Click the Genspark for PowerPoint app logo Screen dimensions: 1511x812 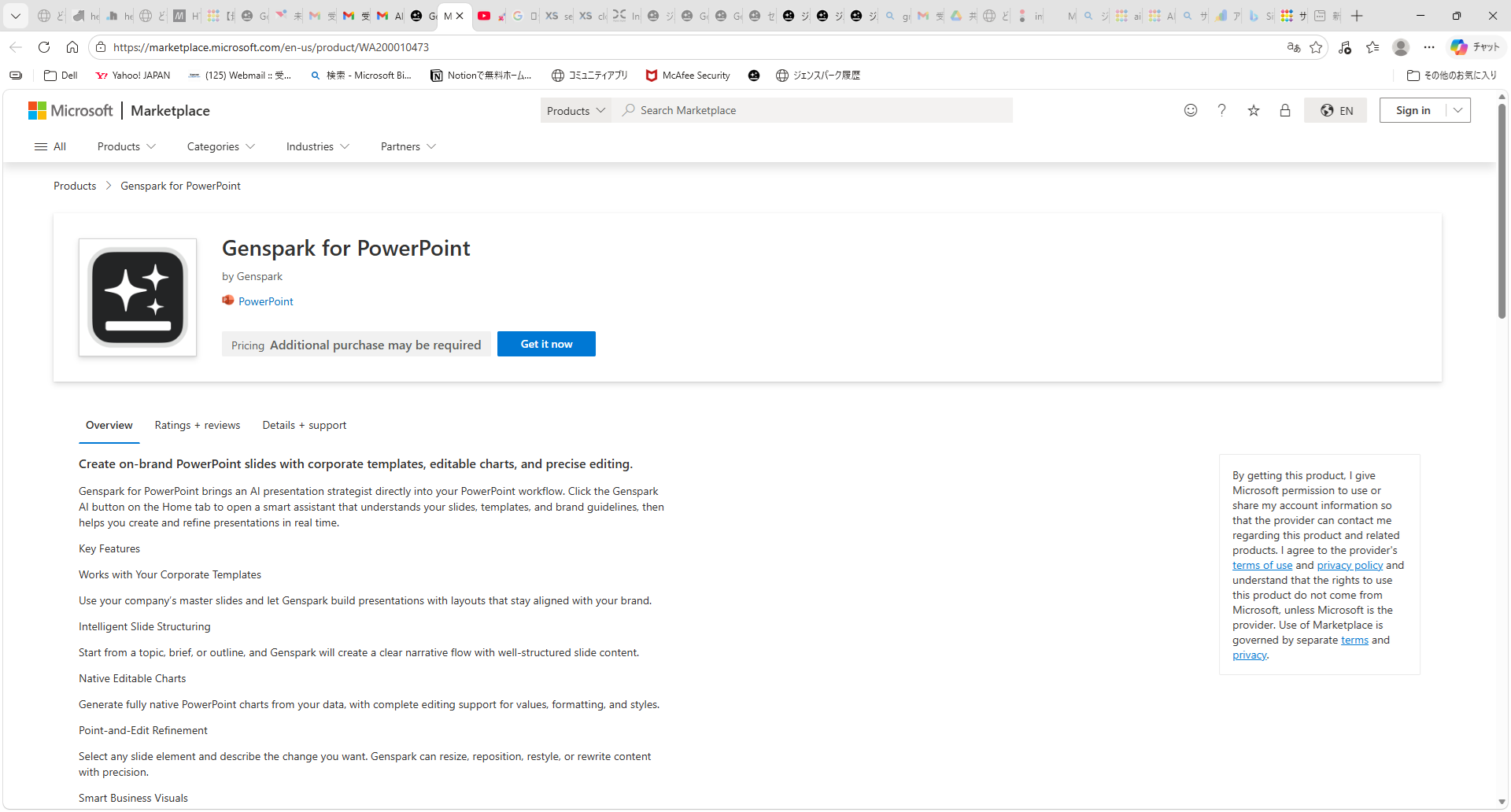(x=137, y=297)
